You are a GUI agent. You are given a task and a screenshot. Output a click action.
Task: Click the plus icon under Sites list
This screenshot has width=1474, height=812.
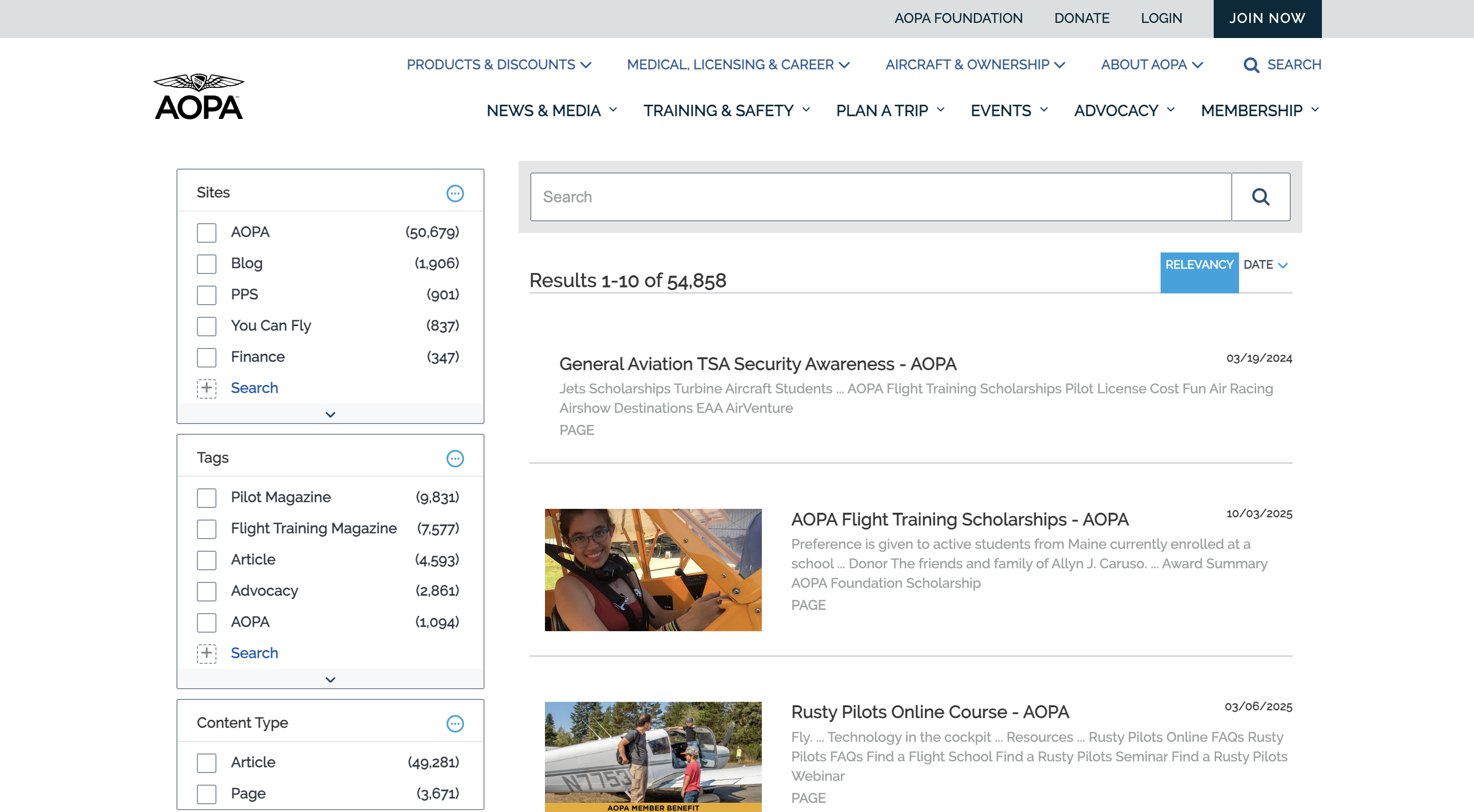coord(207,388)
